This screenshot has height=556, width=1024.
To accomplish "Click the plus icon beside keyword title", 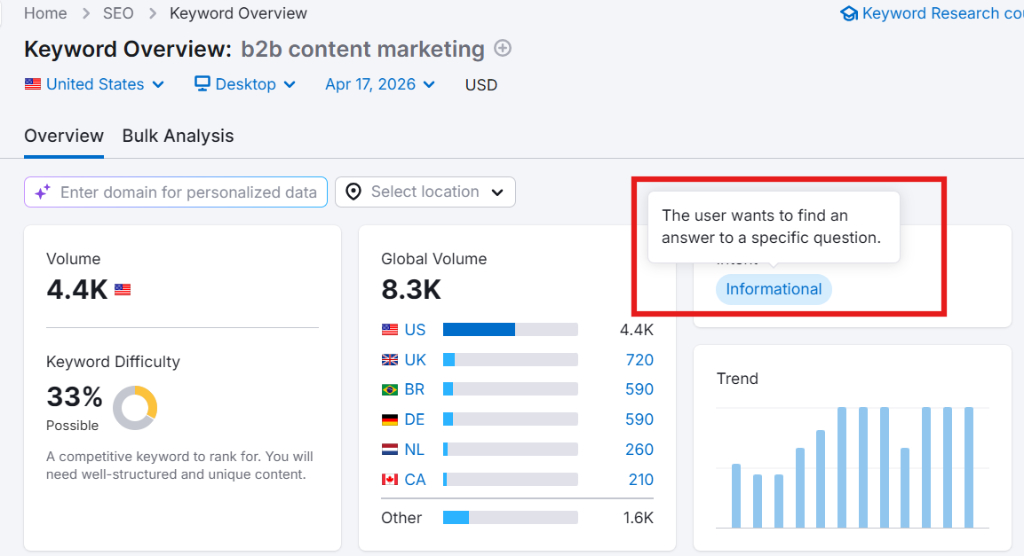I will coord(503,49).
